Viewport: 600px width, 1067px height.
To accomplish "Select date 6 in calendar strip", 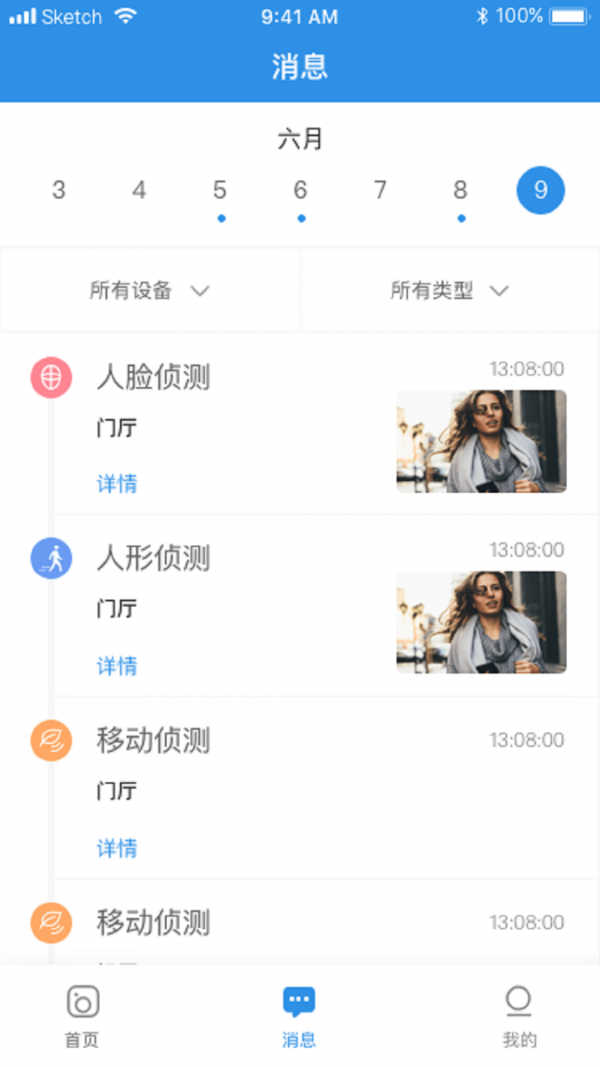I will click(x=300, y=190).
